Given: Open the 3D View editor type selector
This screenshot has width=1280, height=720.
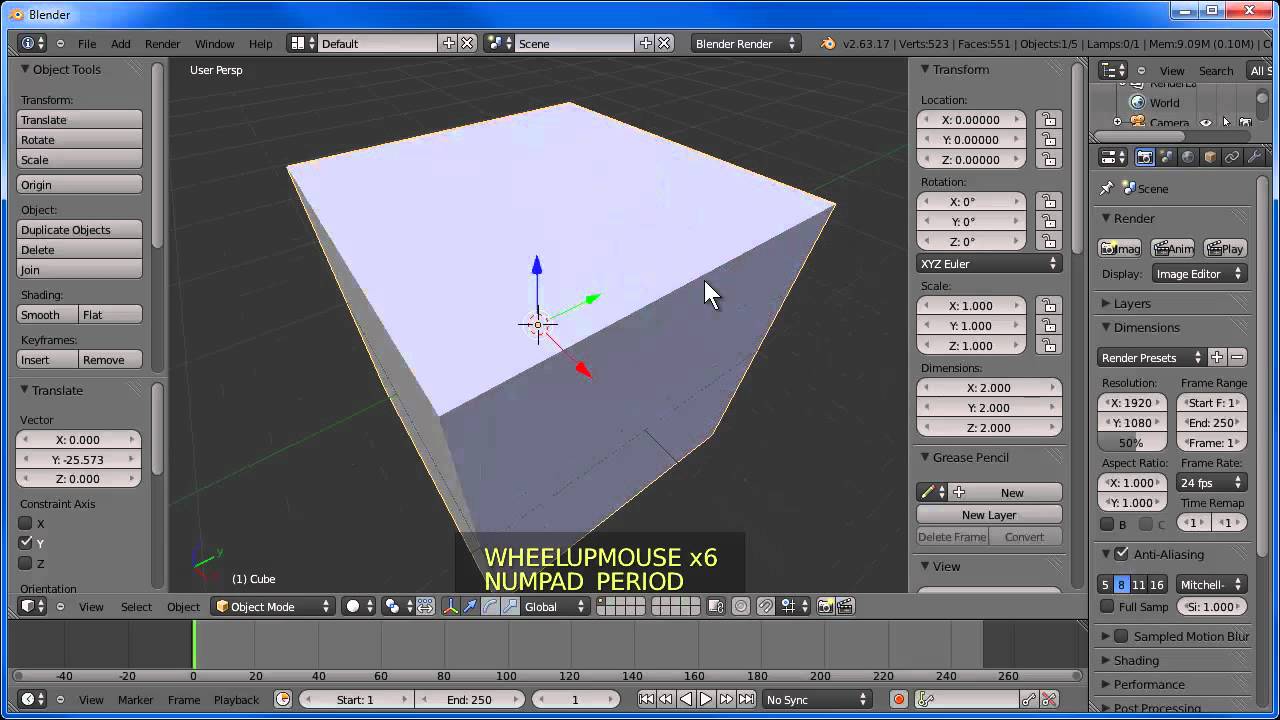Looking at the screenshot, I should [x=32, y=606].
